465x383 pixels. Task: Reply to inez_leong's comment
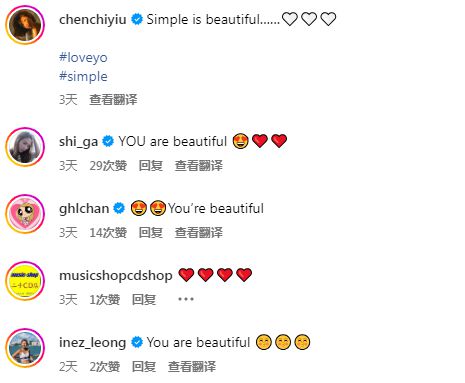144,367
